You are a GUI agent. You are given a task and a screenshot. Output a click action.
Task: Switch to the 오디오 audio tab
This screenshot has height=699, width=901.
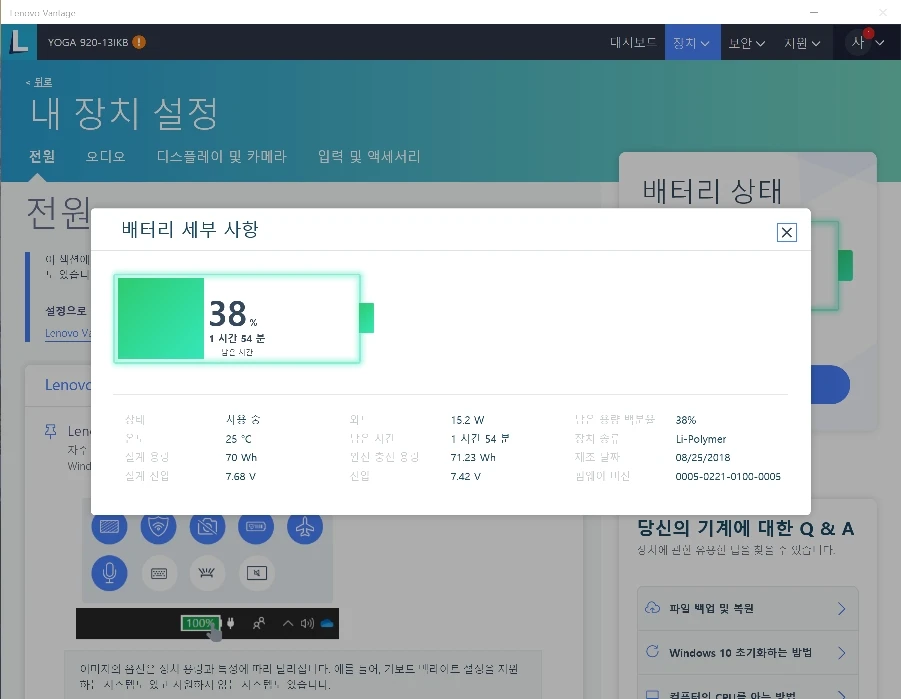point(105,156)
